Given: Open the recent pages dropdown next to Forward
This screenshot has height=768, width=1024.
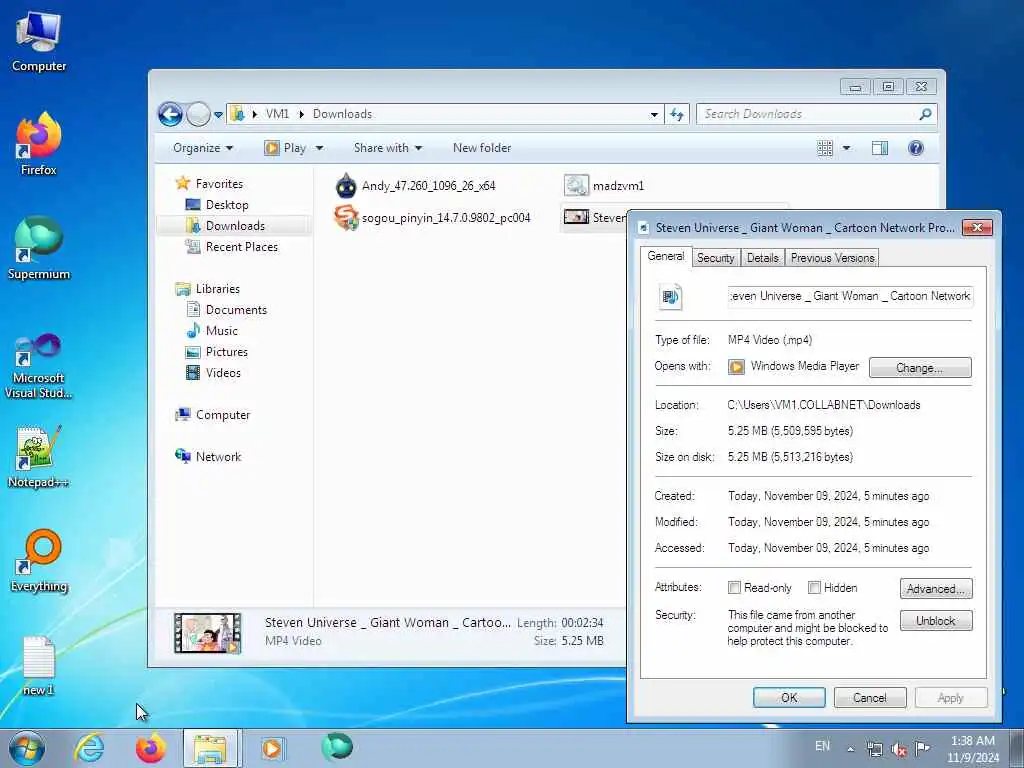Looking at the screenshot, I should point(218,115).
